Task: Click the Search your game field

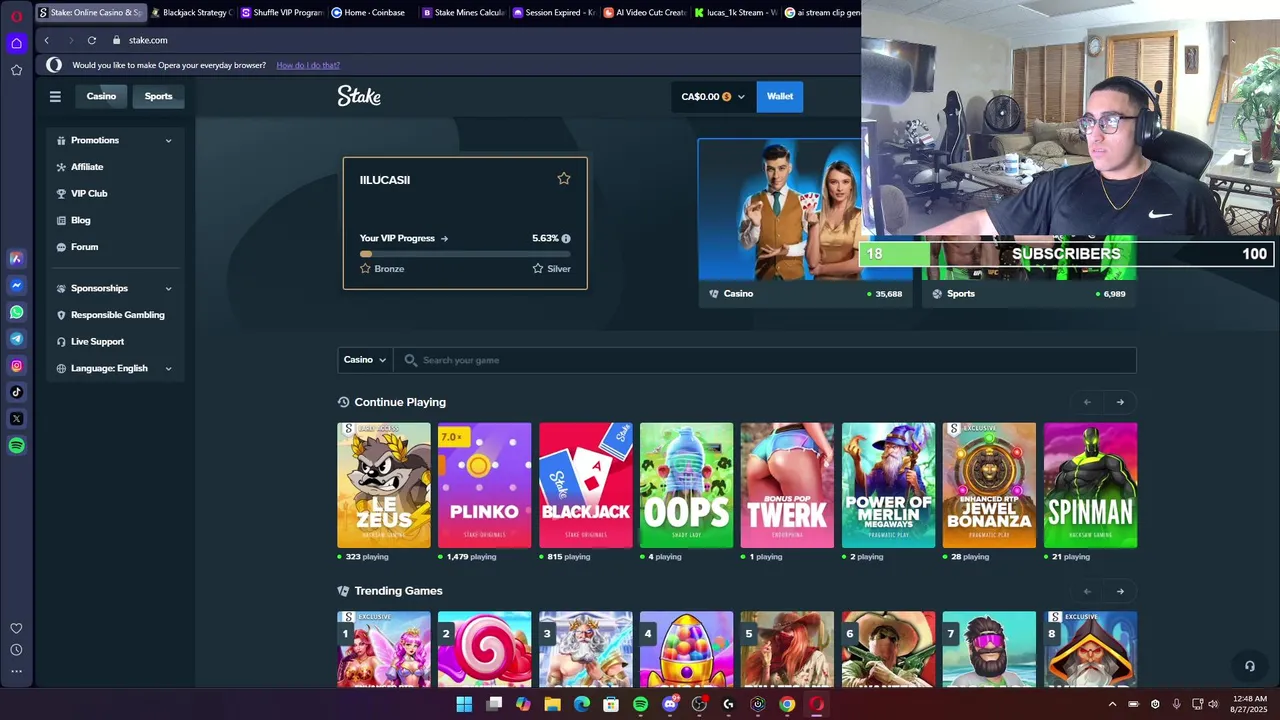Action: [x=765, y=360]
